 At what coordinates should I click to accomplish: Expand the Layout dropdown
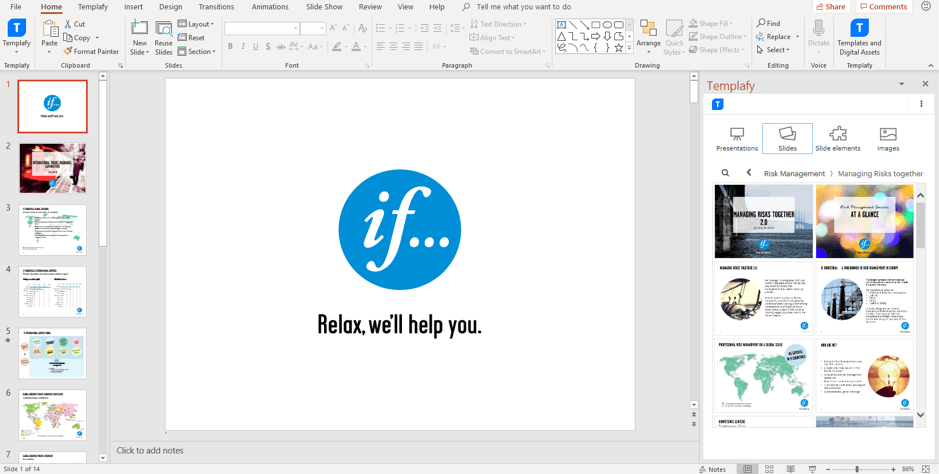196,24
